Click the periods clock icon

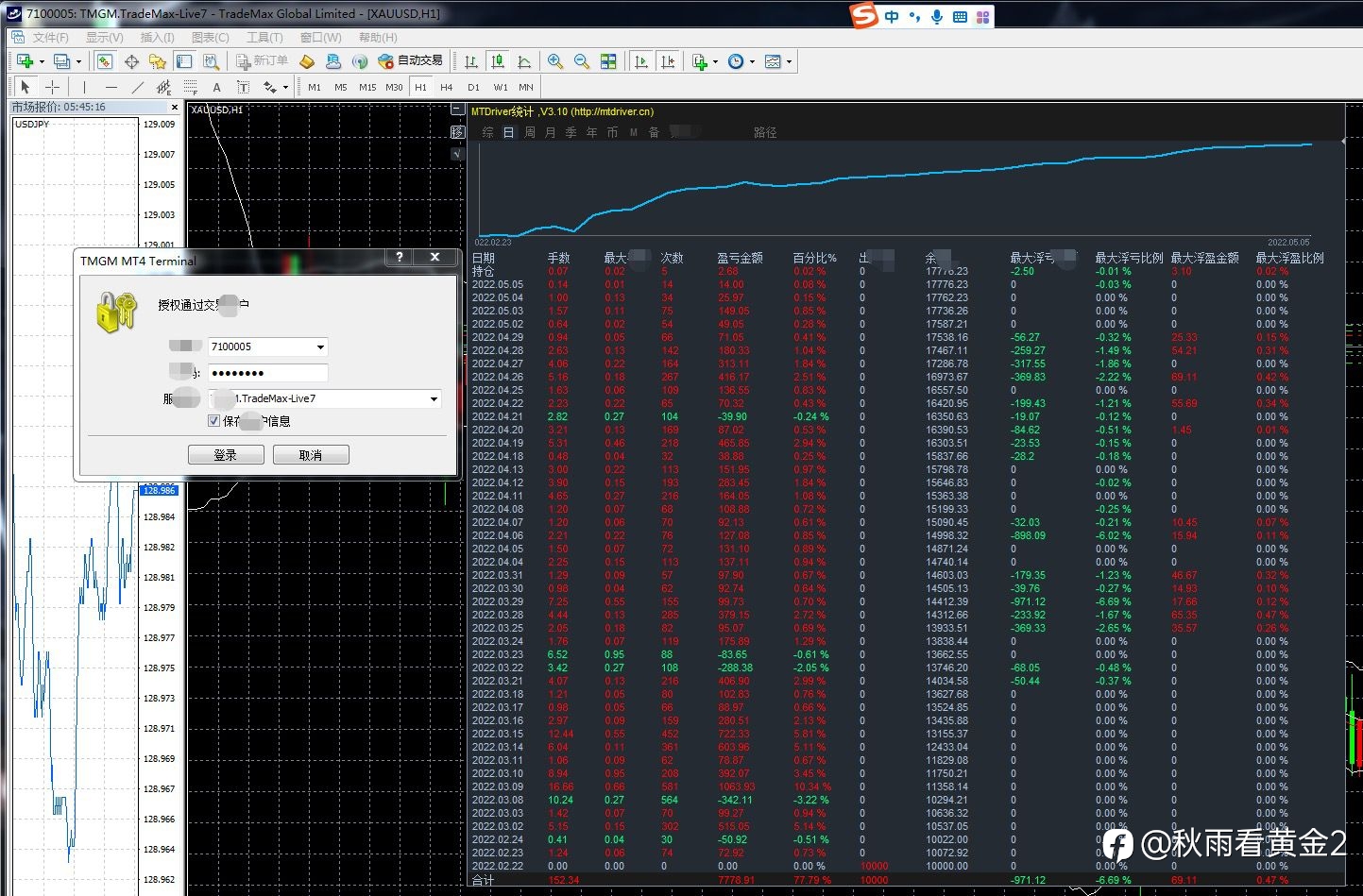[x=736, y=61]
